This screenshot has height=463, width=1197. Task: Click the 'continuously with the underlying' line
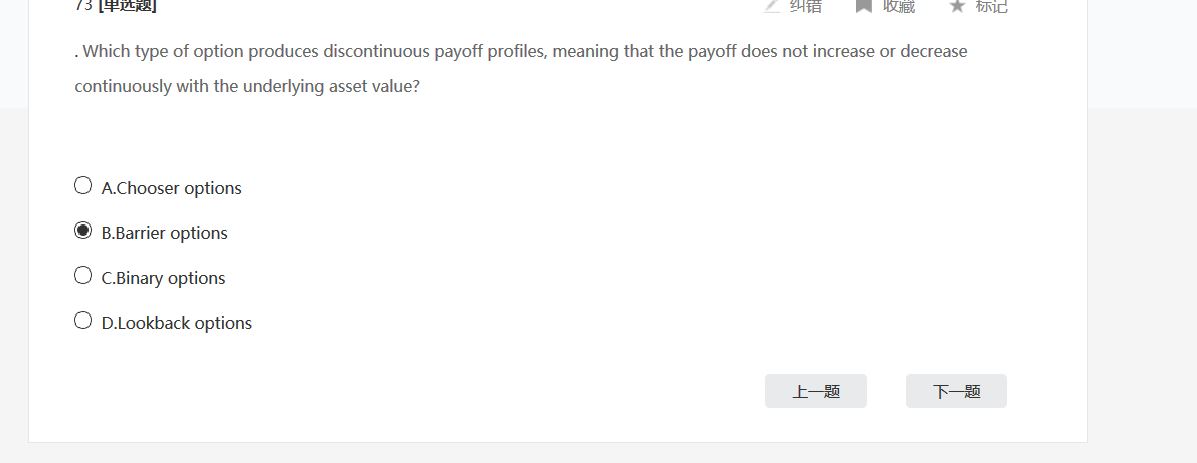pos(247,87)
